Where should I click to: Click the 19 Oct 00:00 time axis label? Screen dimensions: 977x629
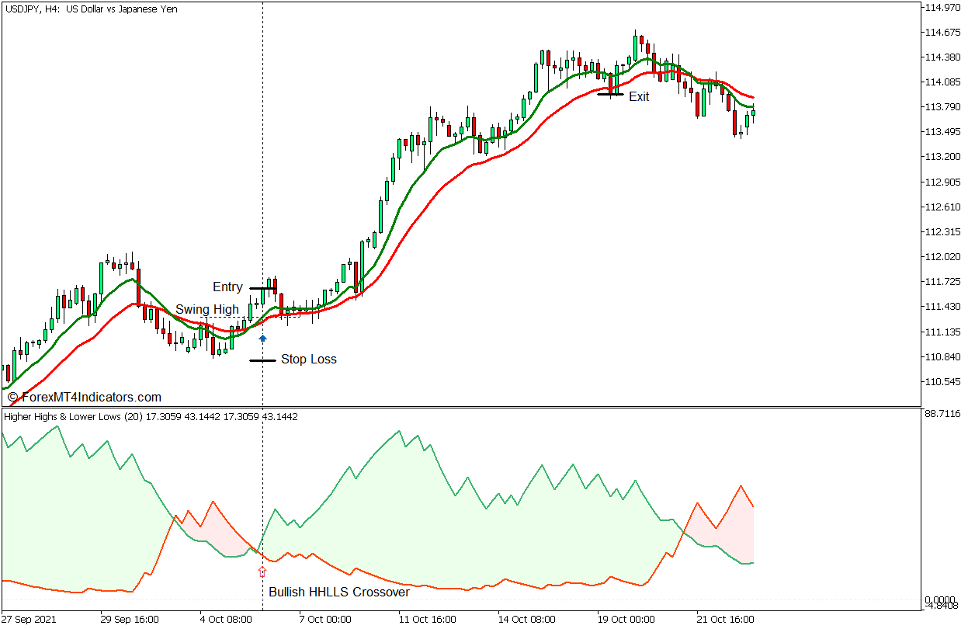coord(629,619)
